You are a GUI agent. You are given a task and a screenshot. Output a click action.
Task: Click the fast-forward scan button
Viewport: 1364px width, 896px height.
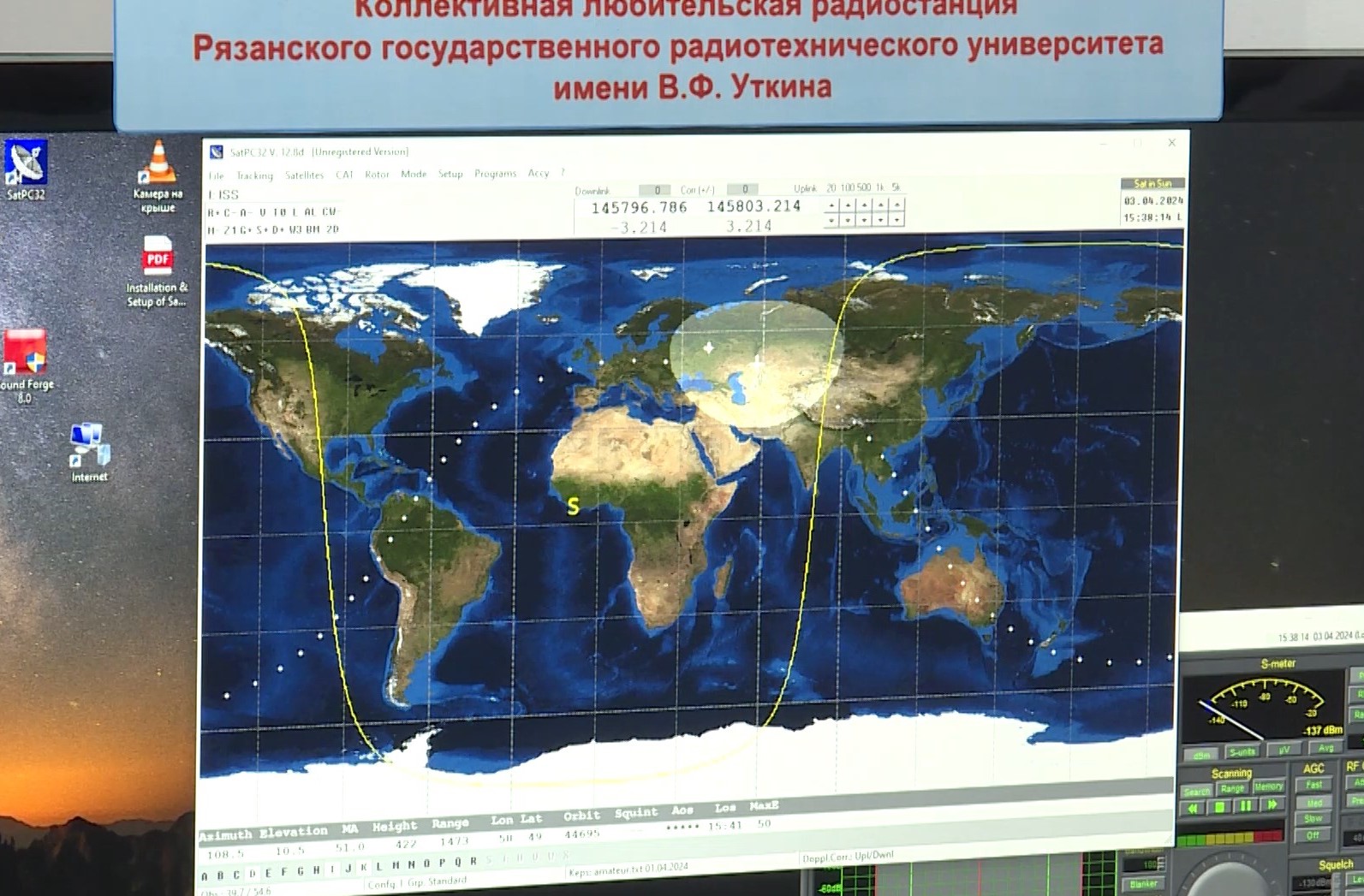coord(1272,804)
